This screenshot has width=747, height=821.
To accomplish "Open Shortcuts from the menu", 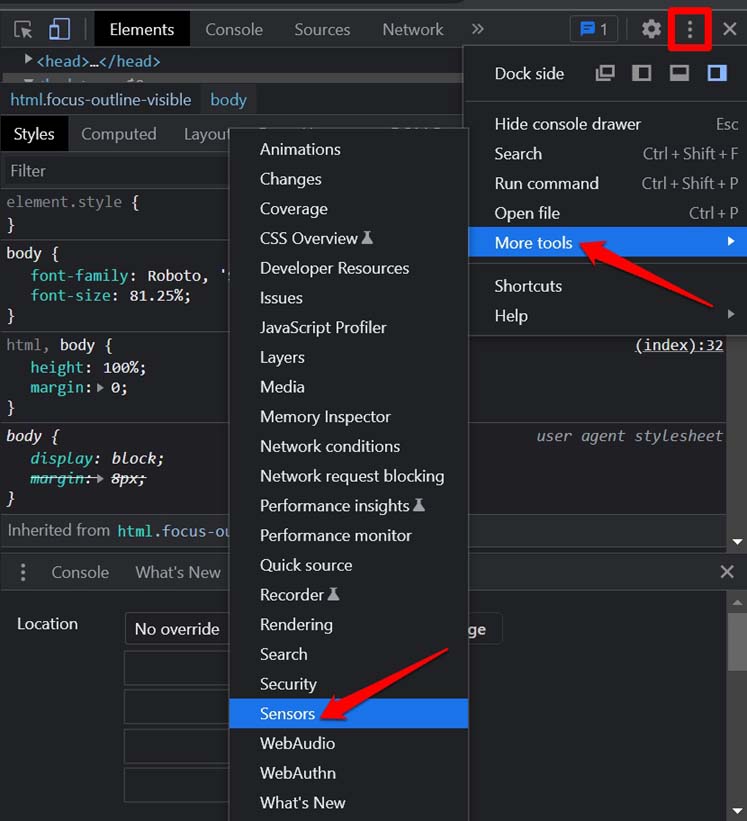I will click(607, 286).
